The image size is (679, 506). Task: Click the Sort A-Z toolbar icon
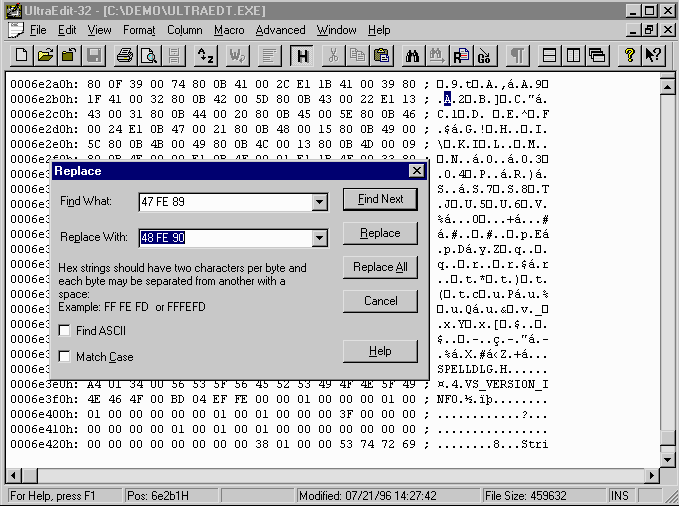[x=206, y=55]
